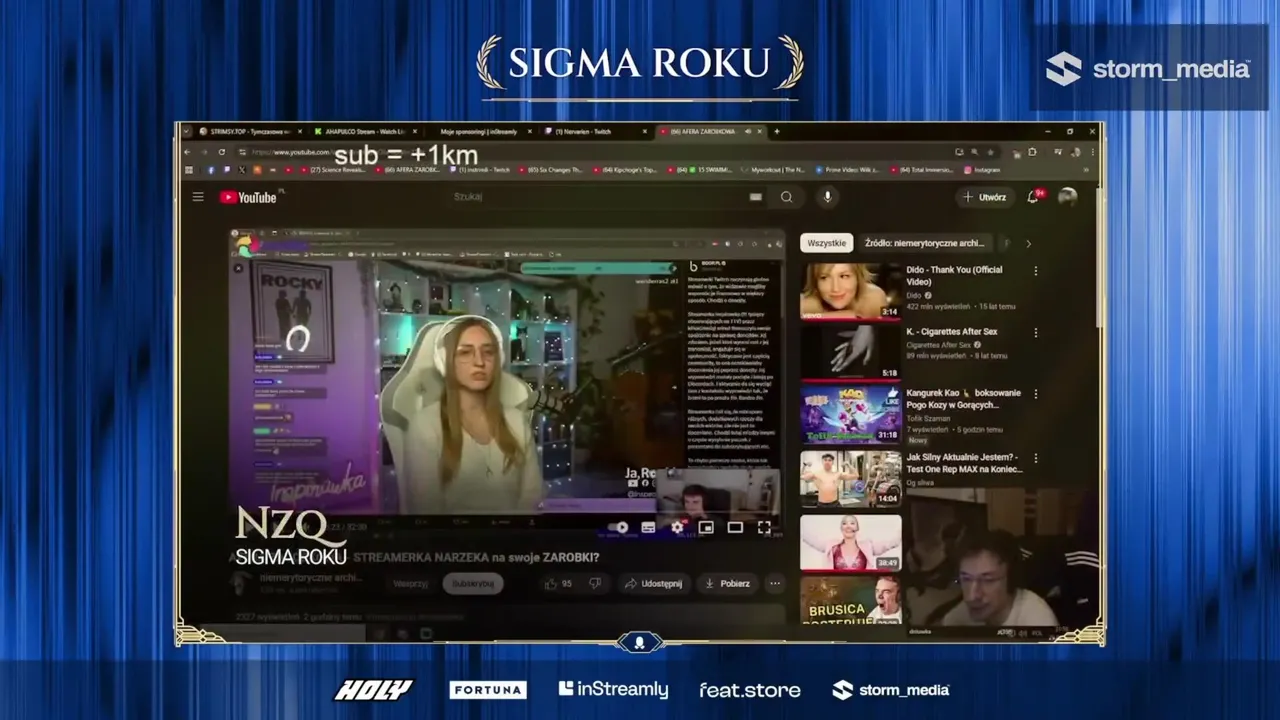Open the Six Changes Th... bookmark

(x=550, y=170)
